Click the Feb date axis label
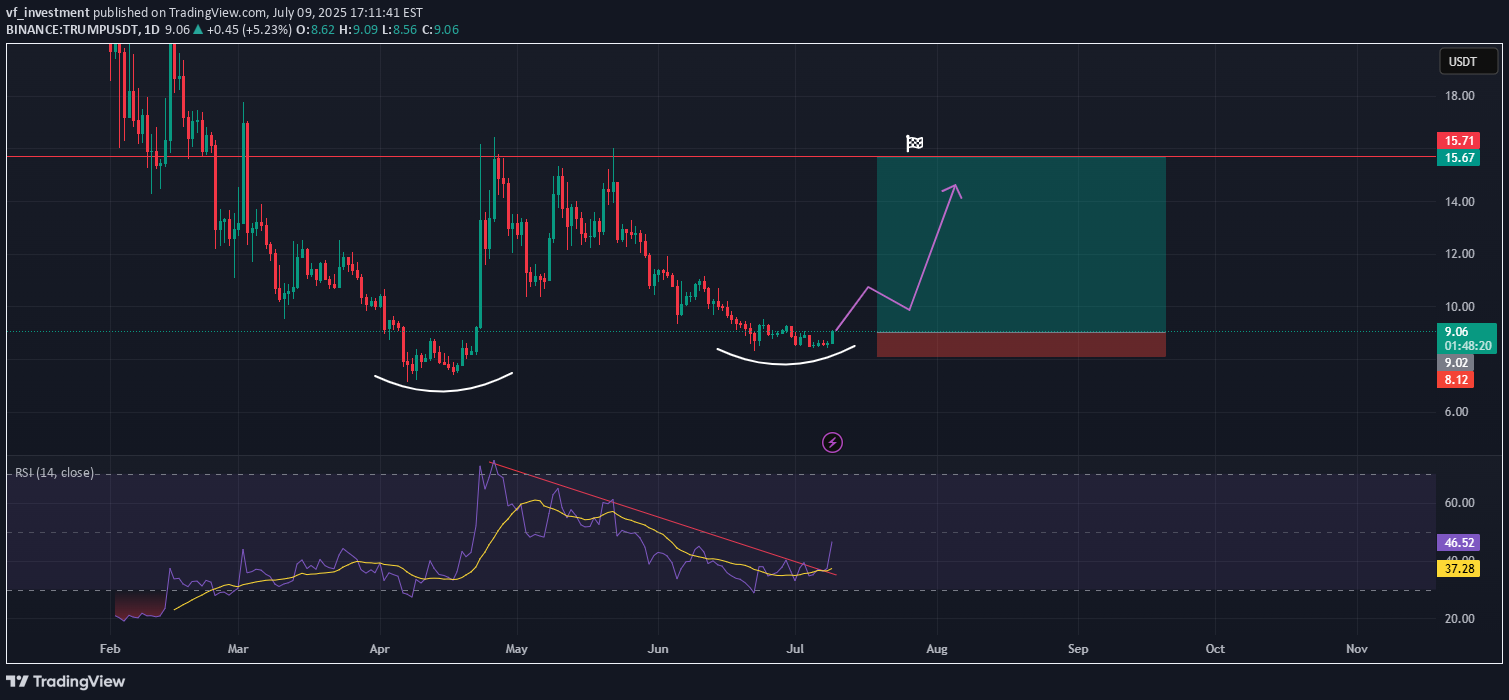 tap(111, 648)
